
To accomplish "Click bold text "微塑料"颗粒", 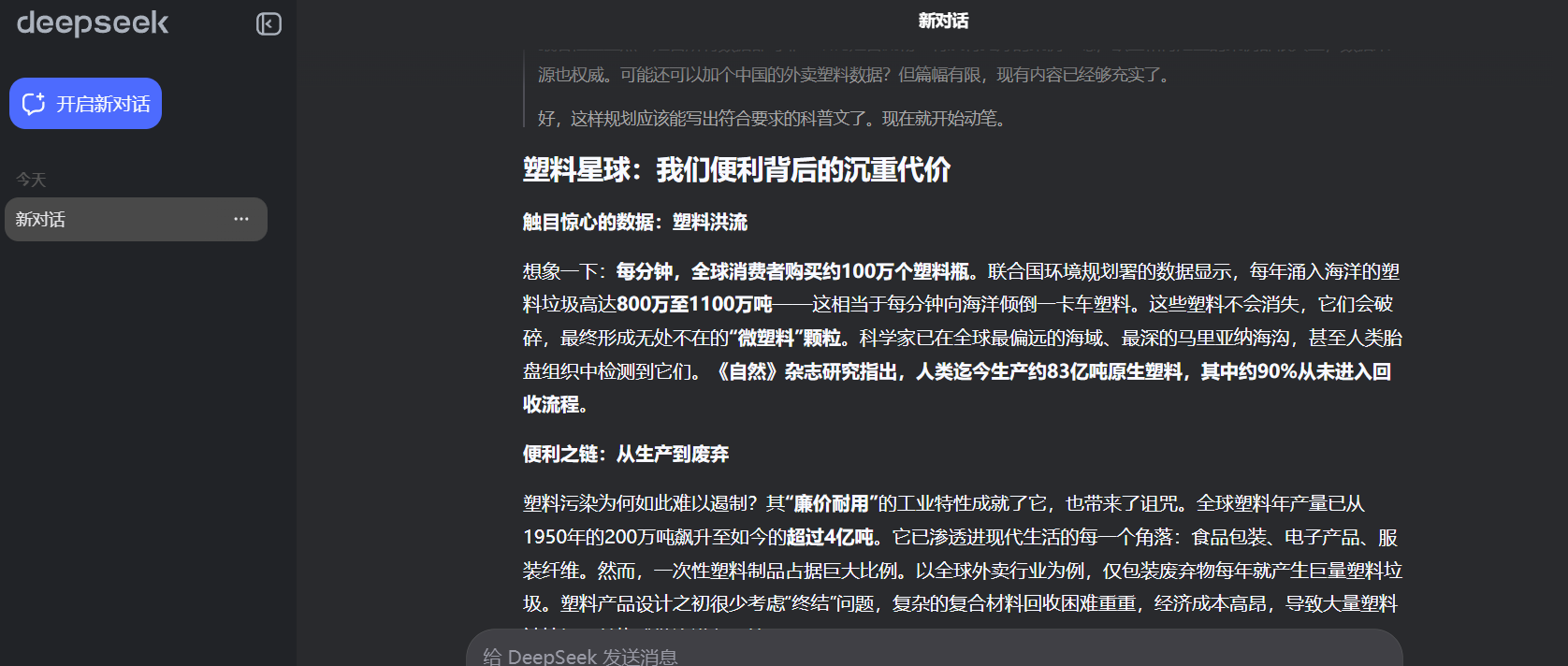I will tap(784, 338).
